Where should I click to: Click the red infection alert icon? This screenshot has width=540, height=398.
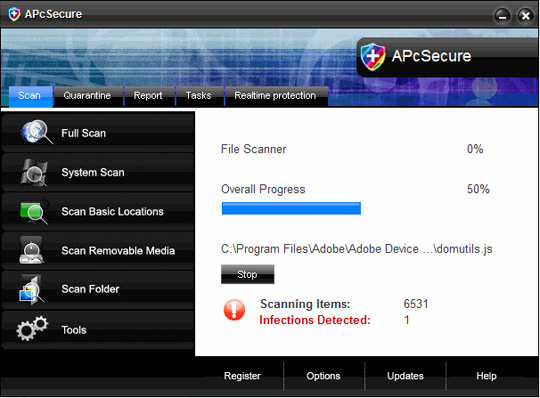coord(234,310)
